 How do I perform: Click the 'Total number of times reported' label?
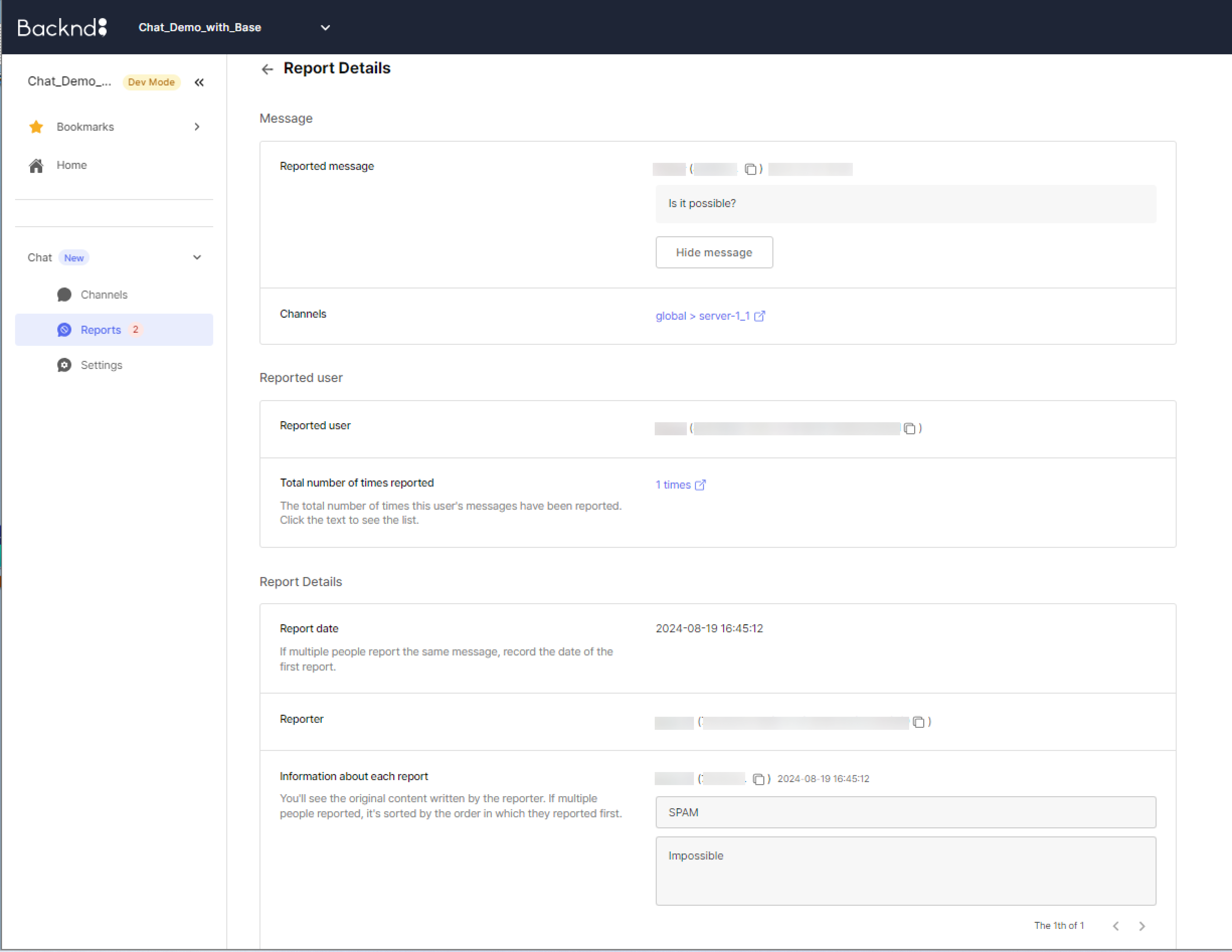click(x=357, y=483)
